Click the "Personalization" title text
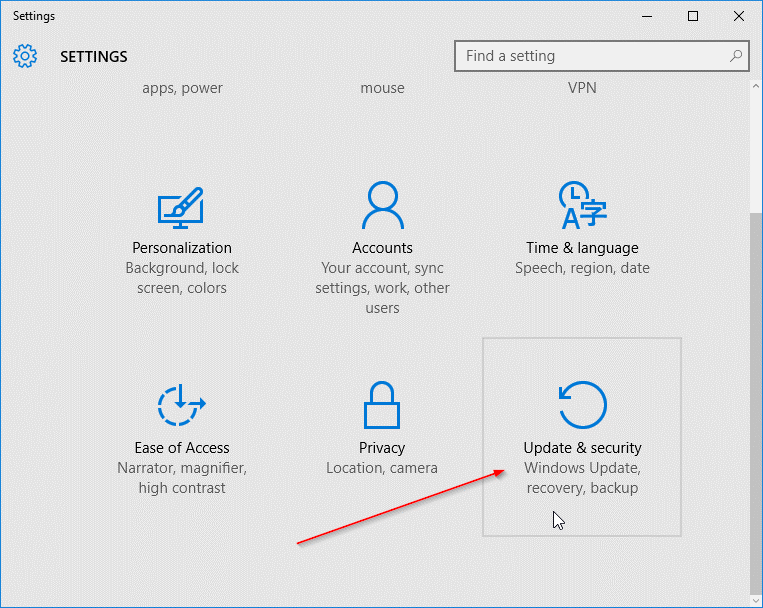The height and width of the screenshot is (608, 763). pos(182,248)
